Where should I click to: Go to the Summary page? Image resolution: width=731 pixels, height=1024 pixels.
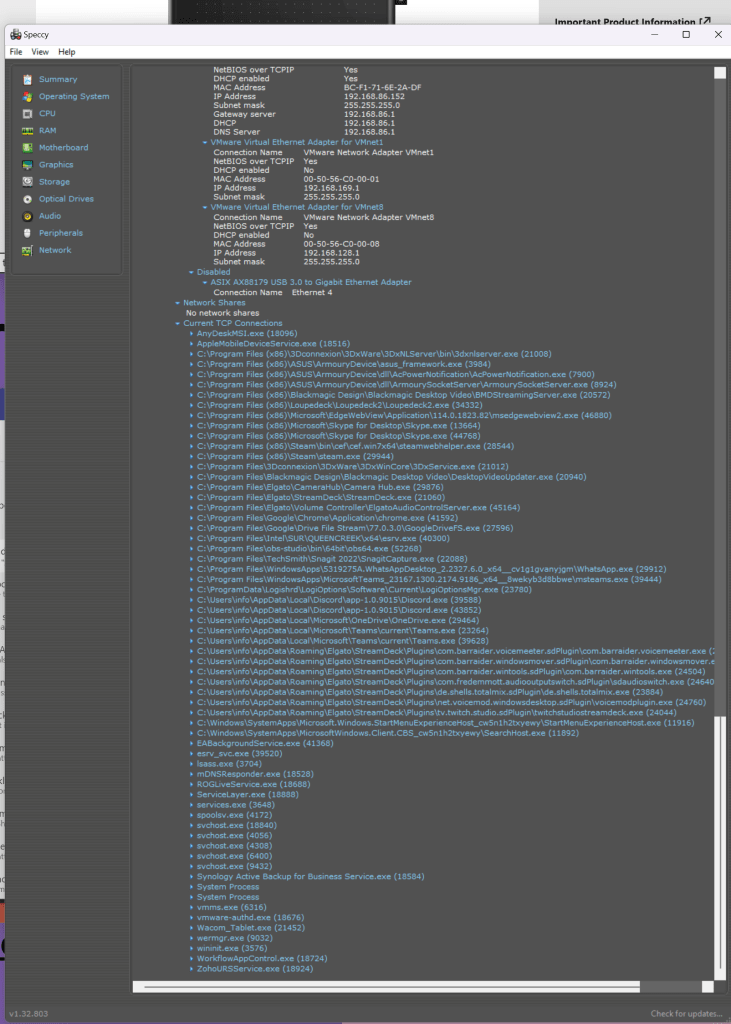click(x=58, y=79)
